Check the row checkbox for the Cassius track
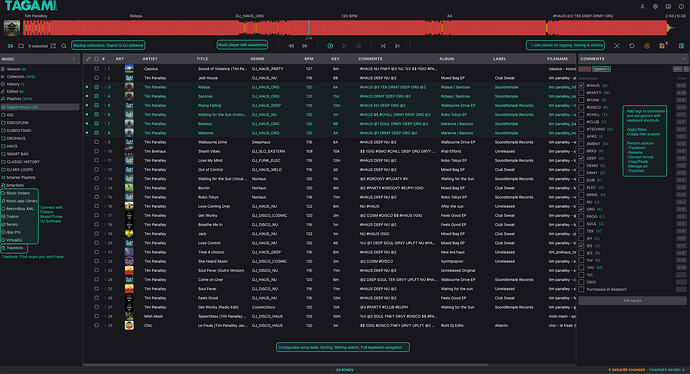The height and width of the screenshot is (374, 690). 96,69
